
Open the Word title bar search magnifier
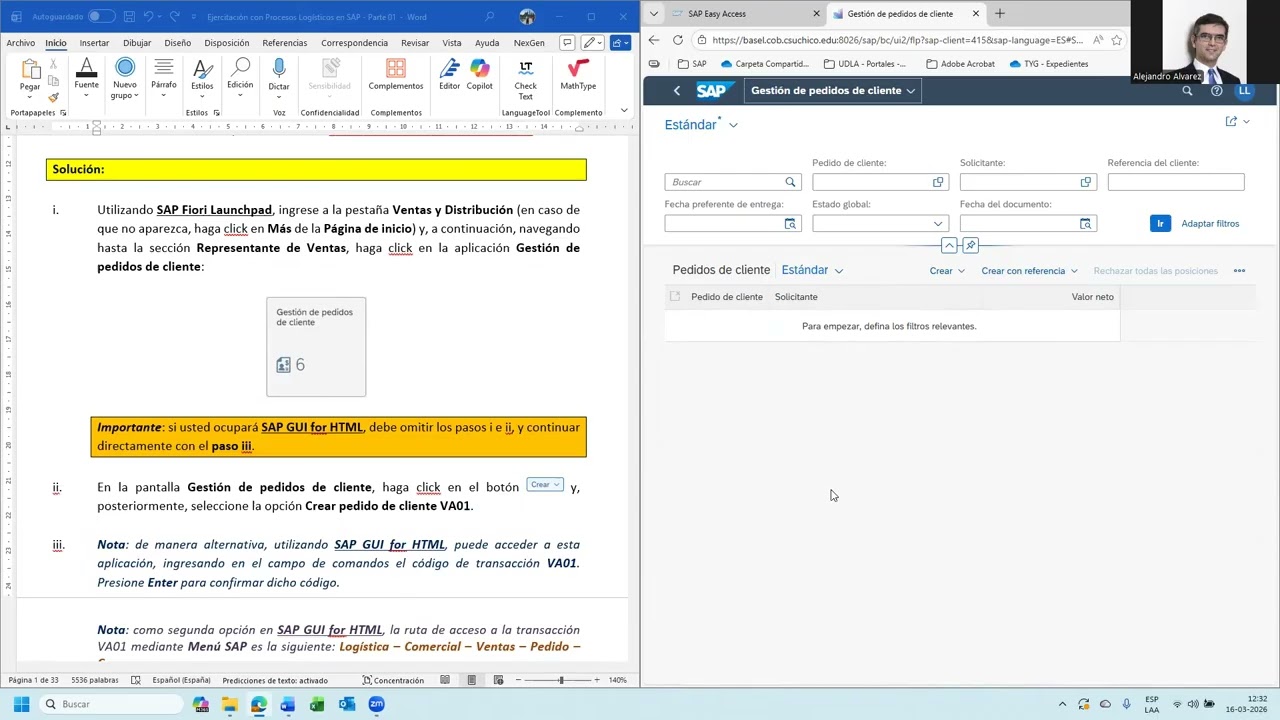pyautogui.click(x=489, y=17)
